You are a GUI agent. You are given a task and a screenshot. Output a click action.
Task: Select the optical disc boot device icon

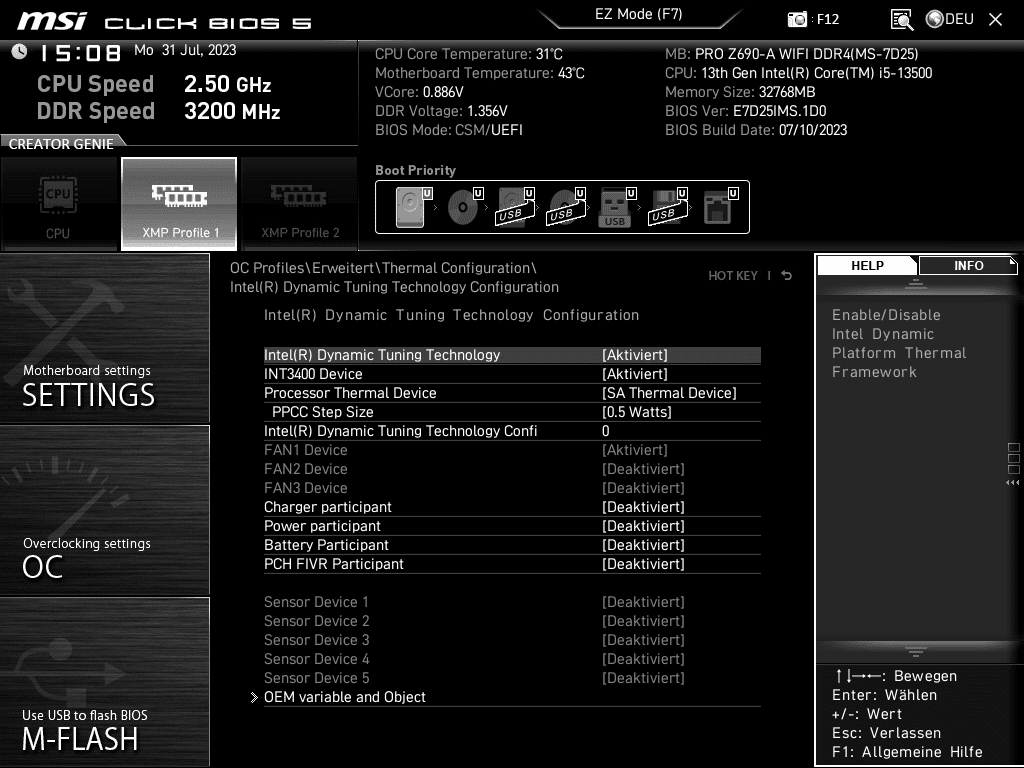pos(465,207)
